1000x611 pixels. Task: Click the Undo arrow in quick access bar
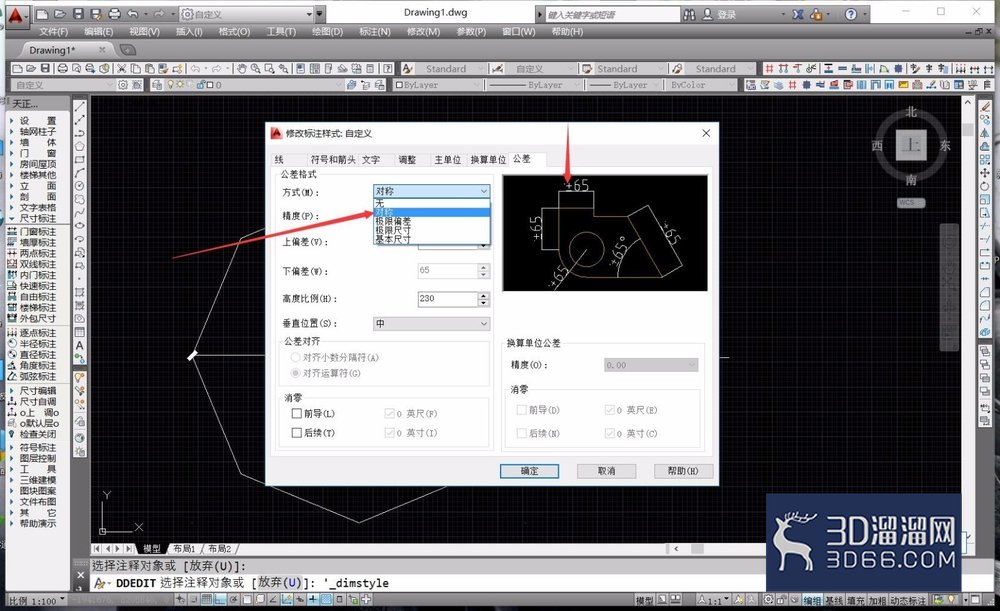(x=133, y=13)
